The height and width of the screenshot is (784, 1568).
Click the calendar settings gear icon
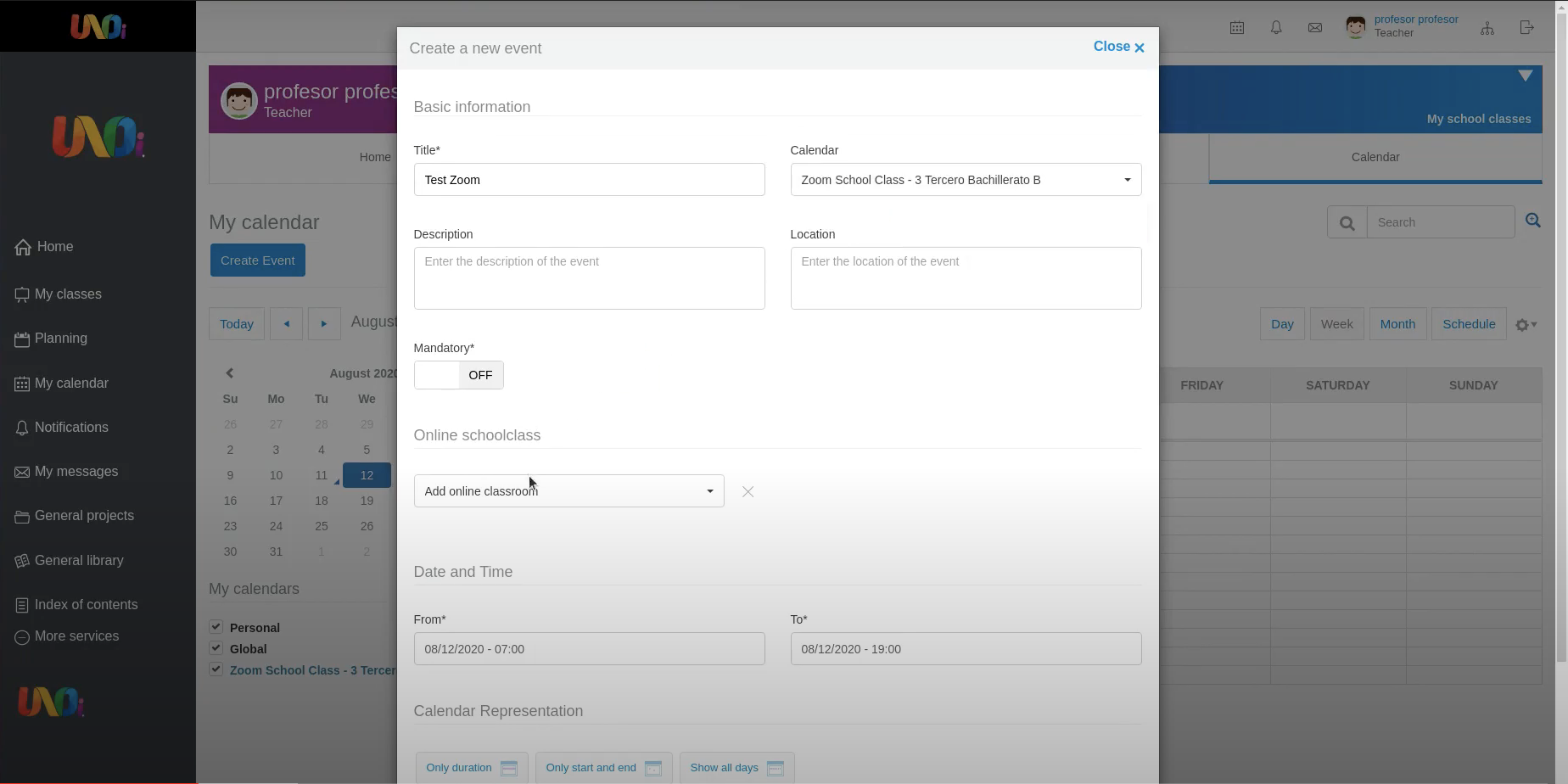click(1526, 325)
